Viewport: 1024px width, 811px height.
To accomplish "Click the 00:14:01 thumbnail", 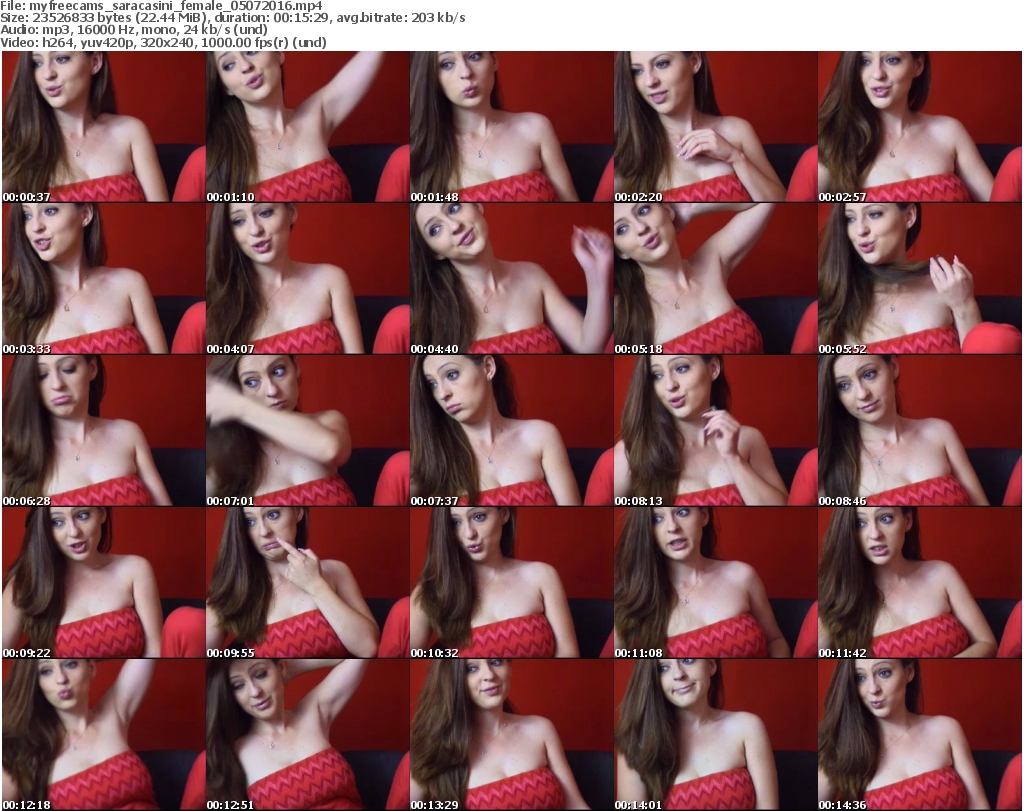I will pyautogui.click(x=715, y=735).
